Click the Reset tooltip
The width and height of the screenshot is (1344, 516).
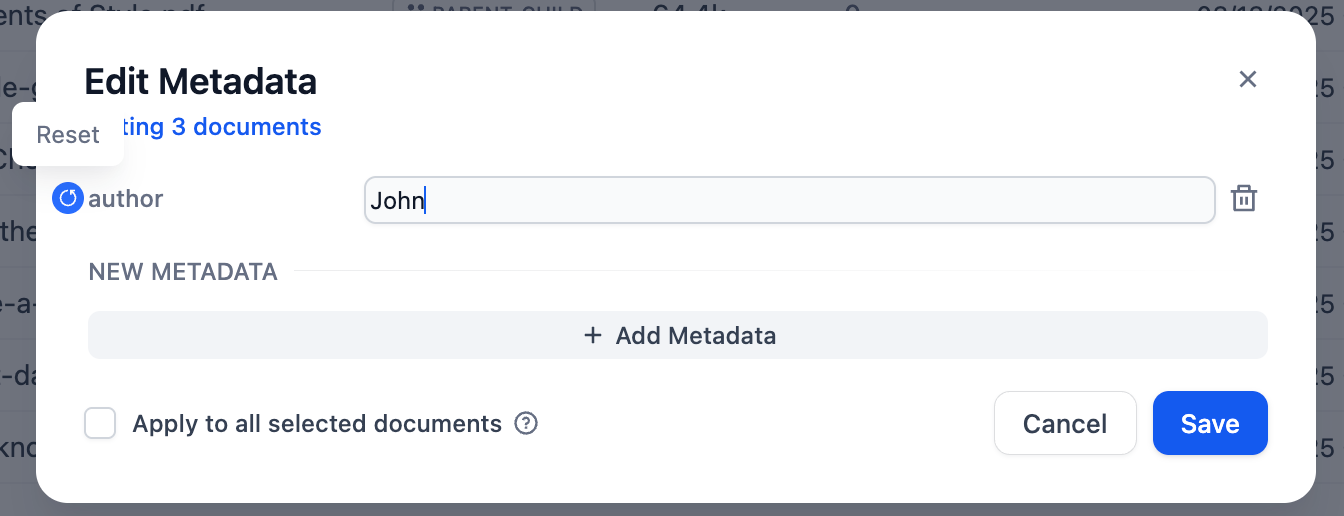click(x=68, y=135)
